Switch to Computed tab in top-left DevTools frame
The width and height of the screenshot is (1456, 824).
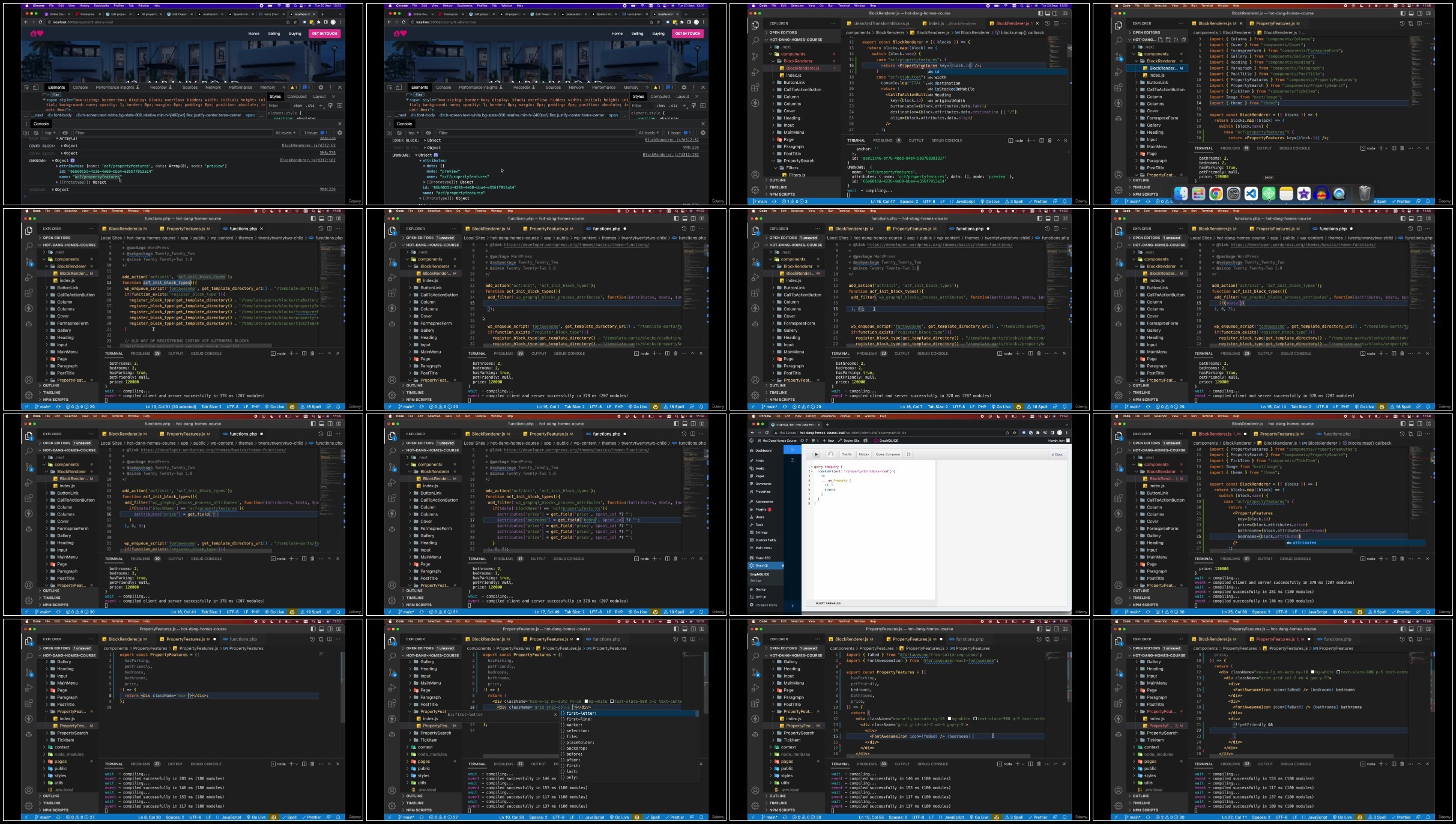(x=297, y=97)
